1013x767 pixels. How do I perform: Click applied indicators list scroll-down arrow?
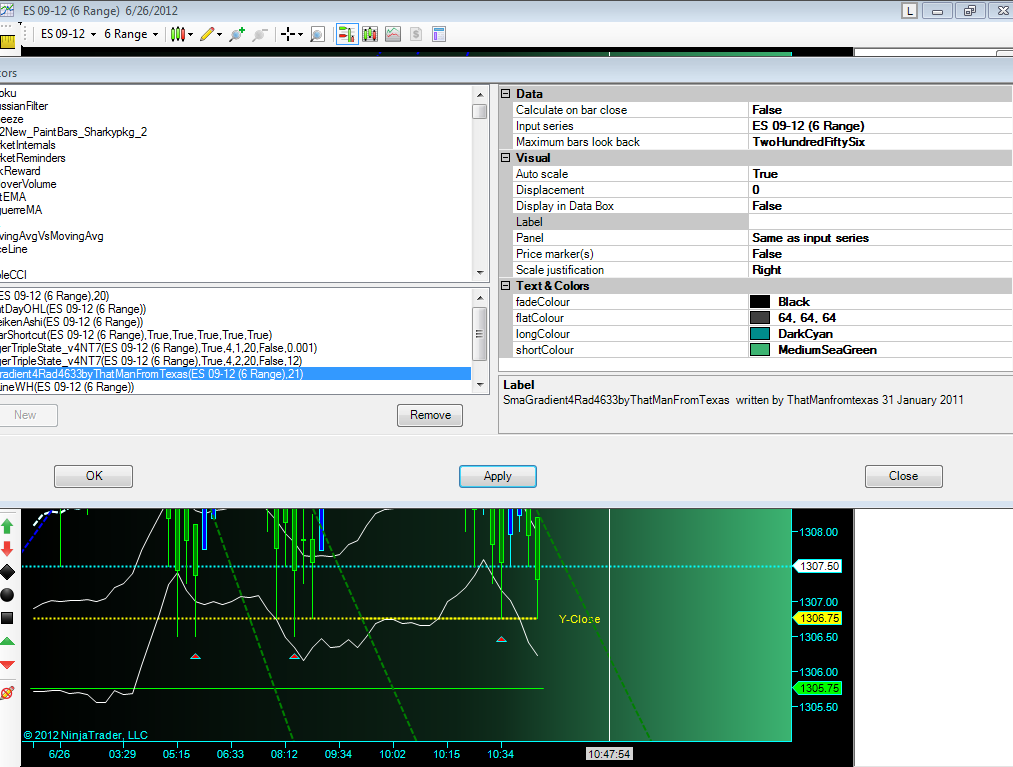coord(479,385)
